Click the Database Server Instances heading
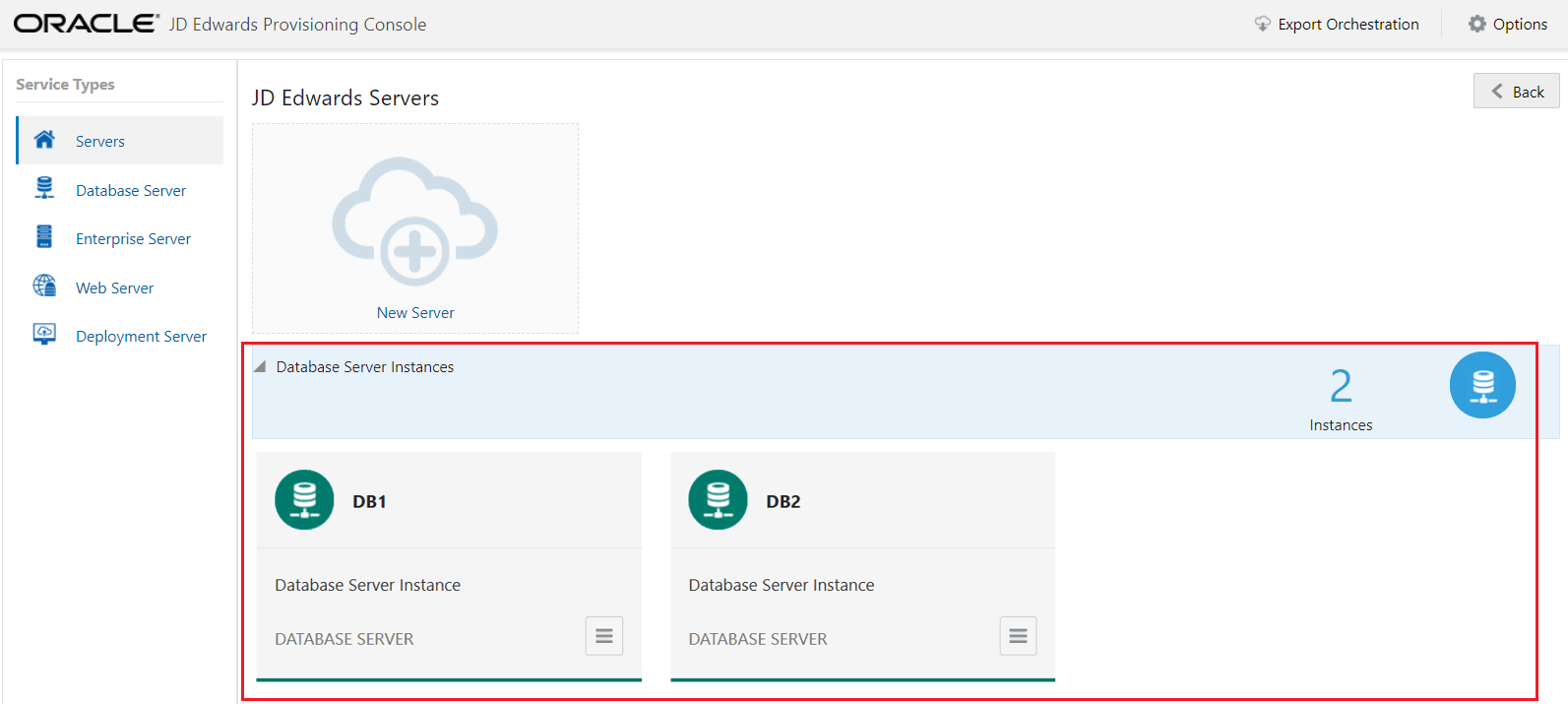Viewport: 1568px width, 704px height. (365, 367)
